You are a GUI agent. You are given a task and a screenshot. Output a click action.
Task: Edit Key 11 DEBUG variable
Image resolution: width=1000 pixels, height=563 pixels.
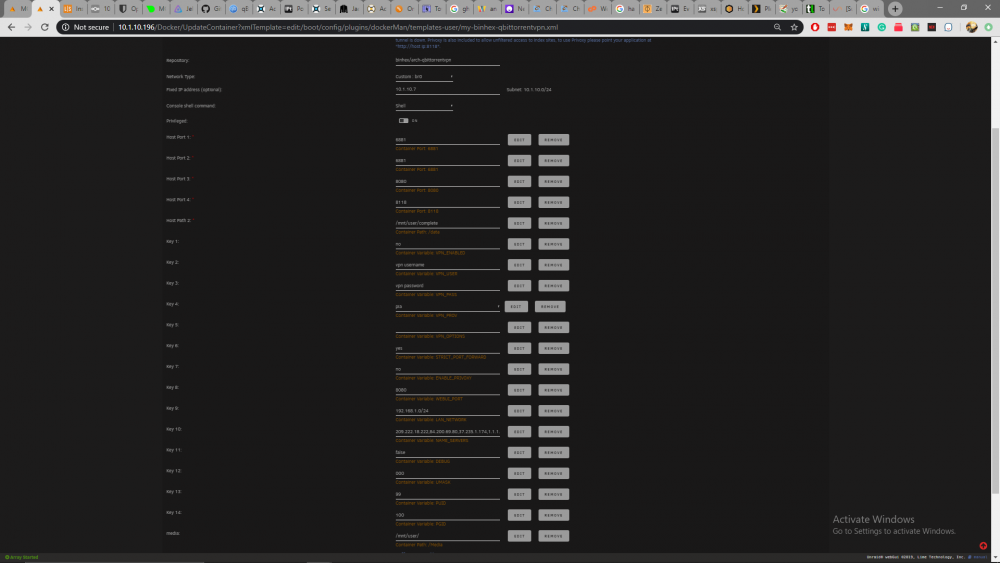click(x=519, y=453)
